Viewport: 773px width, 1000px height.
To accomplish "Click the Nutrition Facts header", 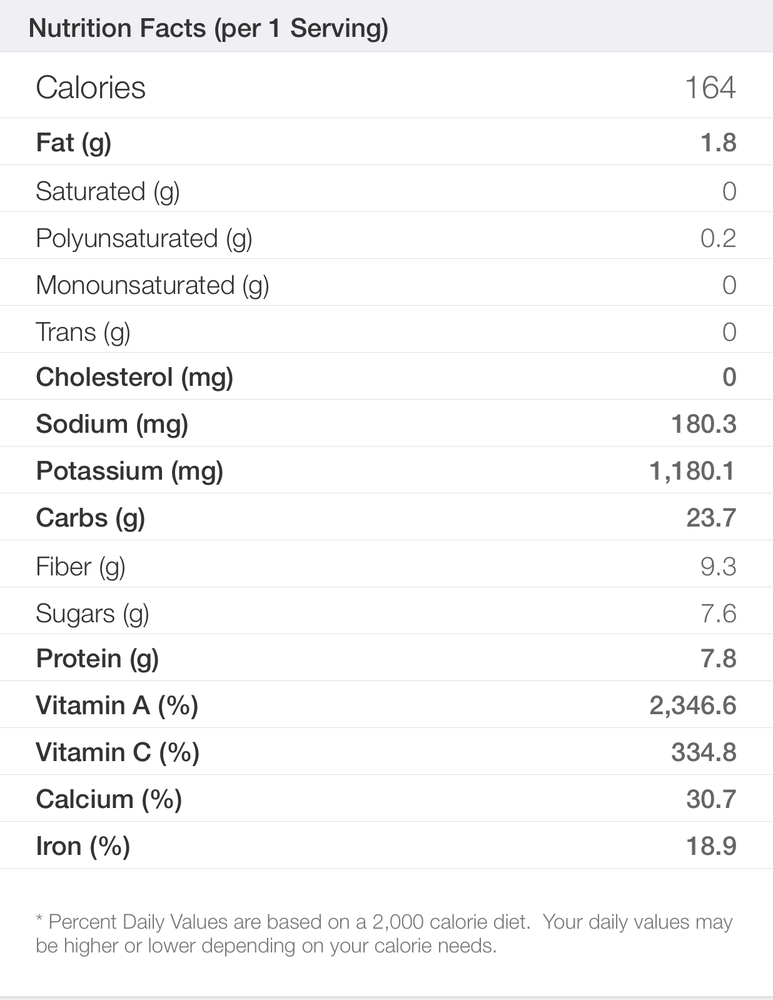I will tap(209, 29).
